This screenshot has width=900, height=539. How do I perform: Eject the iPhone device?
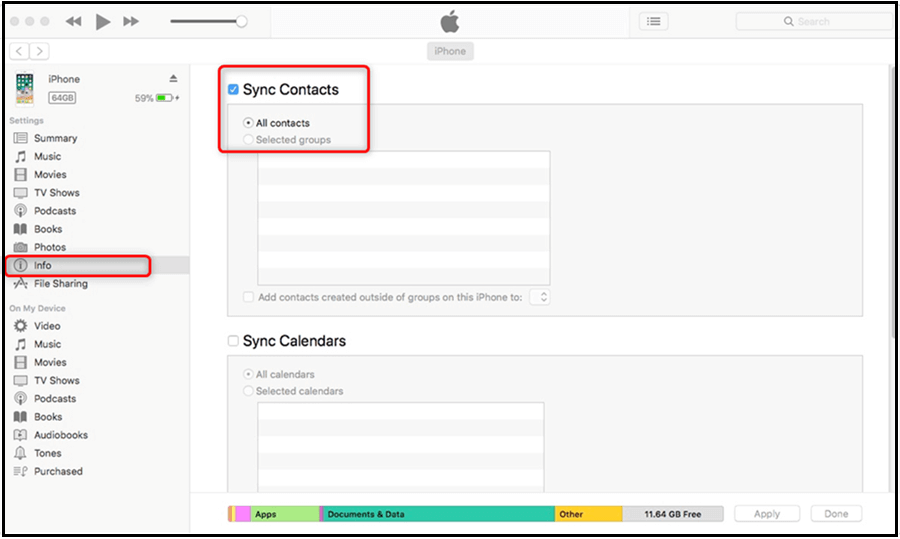[x=173, y=79]
